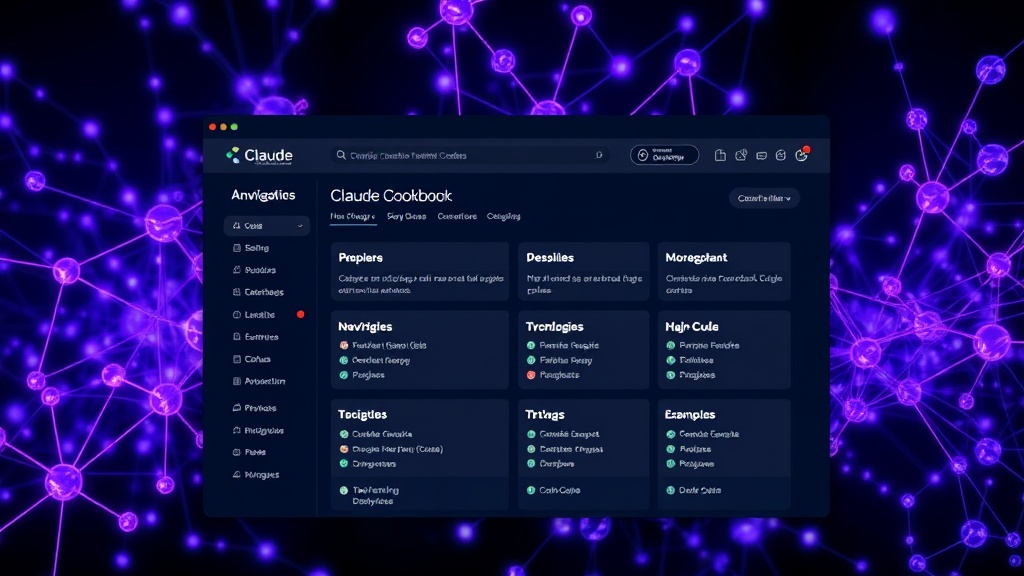Click the icon of the sidebar item with red dot
Image resolution: width=1024 pixels, height=576 pixels.
point(236,314)
